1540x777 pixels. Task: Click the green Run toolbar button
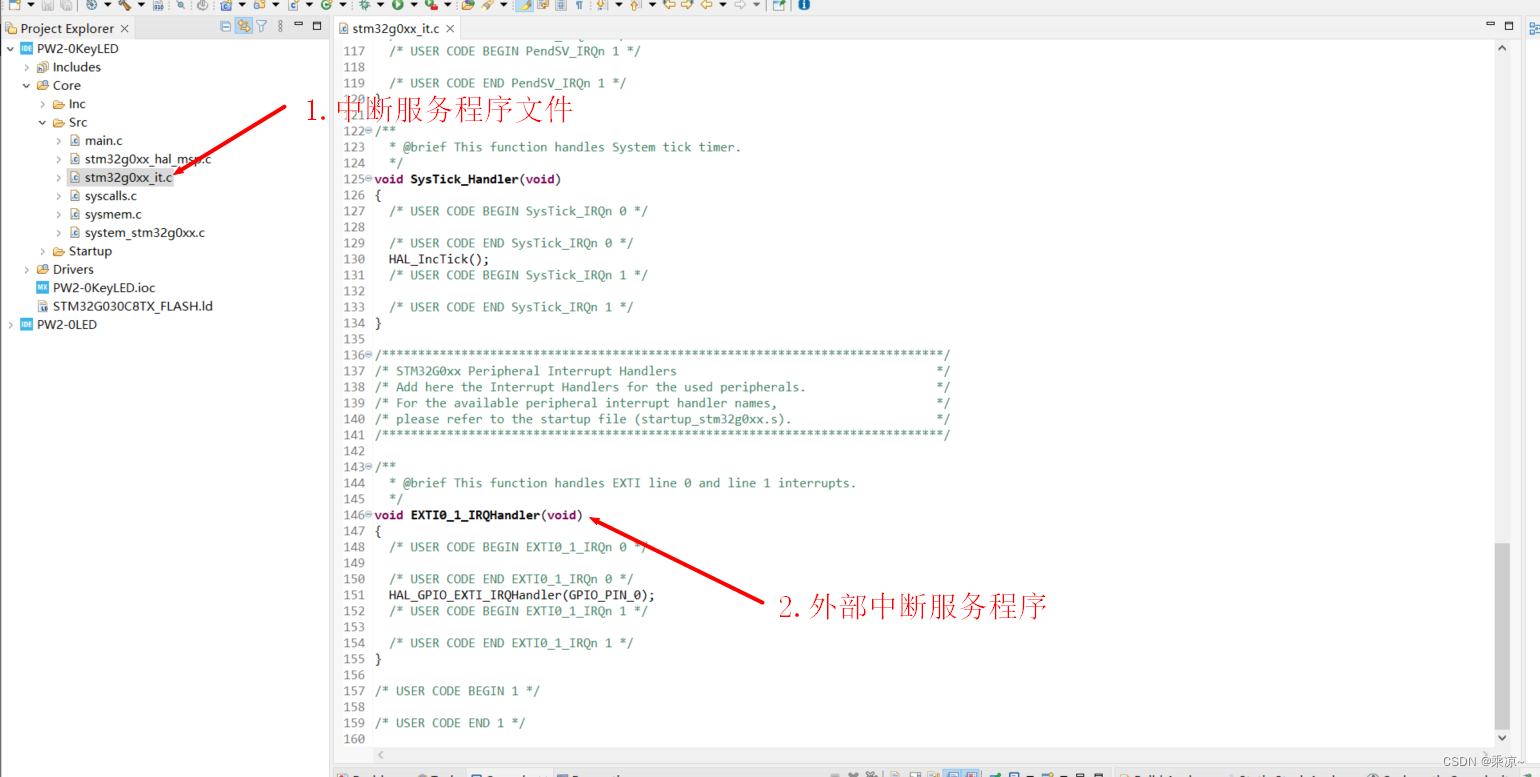coord(397,5)
